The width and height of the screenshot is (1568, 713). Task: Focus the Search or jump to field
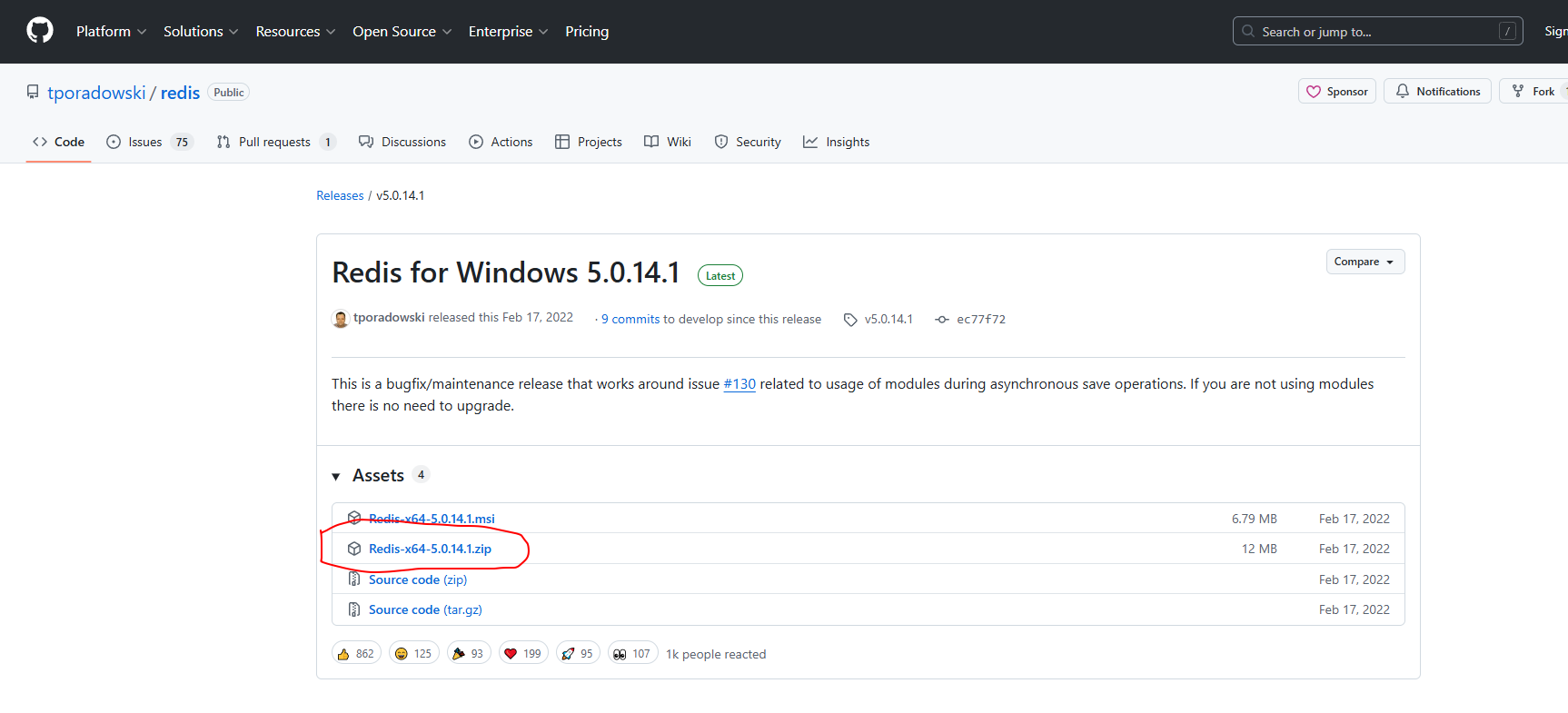1377,31
